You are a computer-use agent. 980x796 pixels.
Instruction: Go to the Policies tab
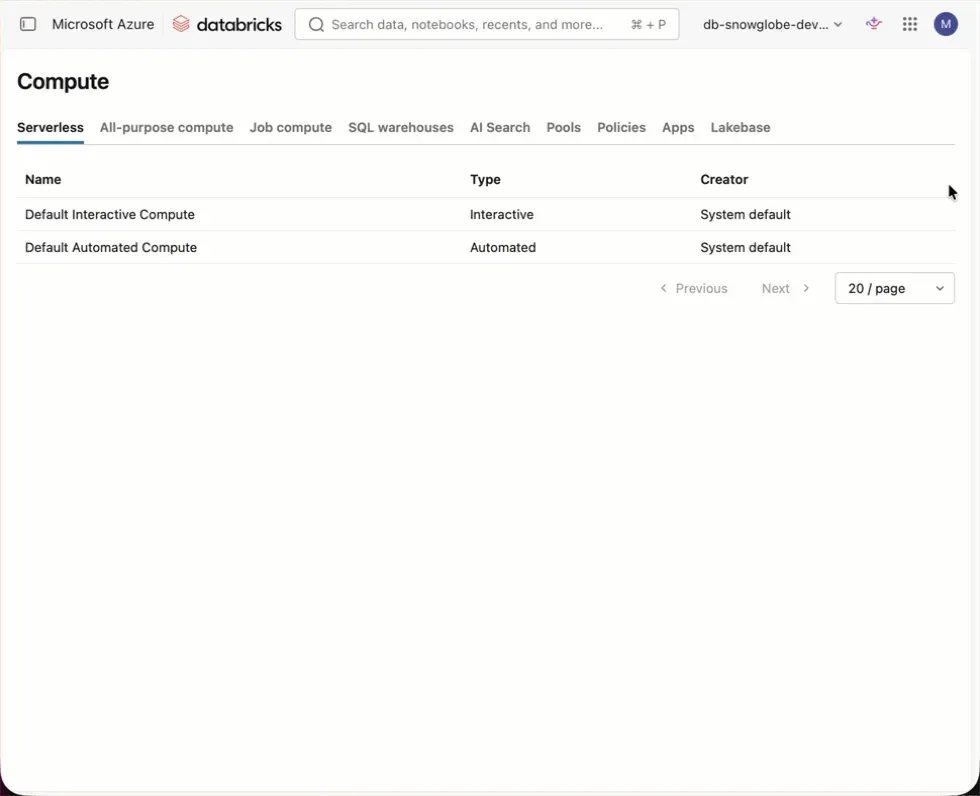tap(621, 127)
